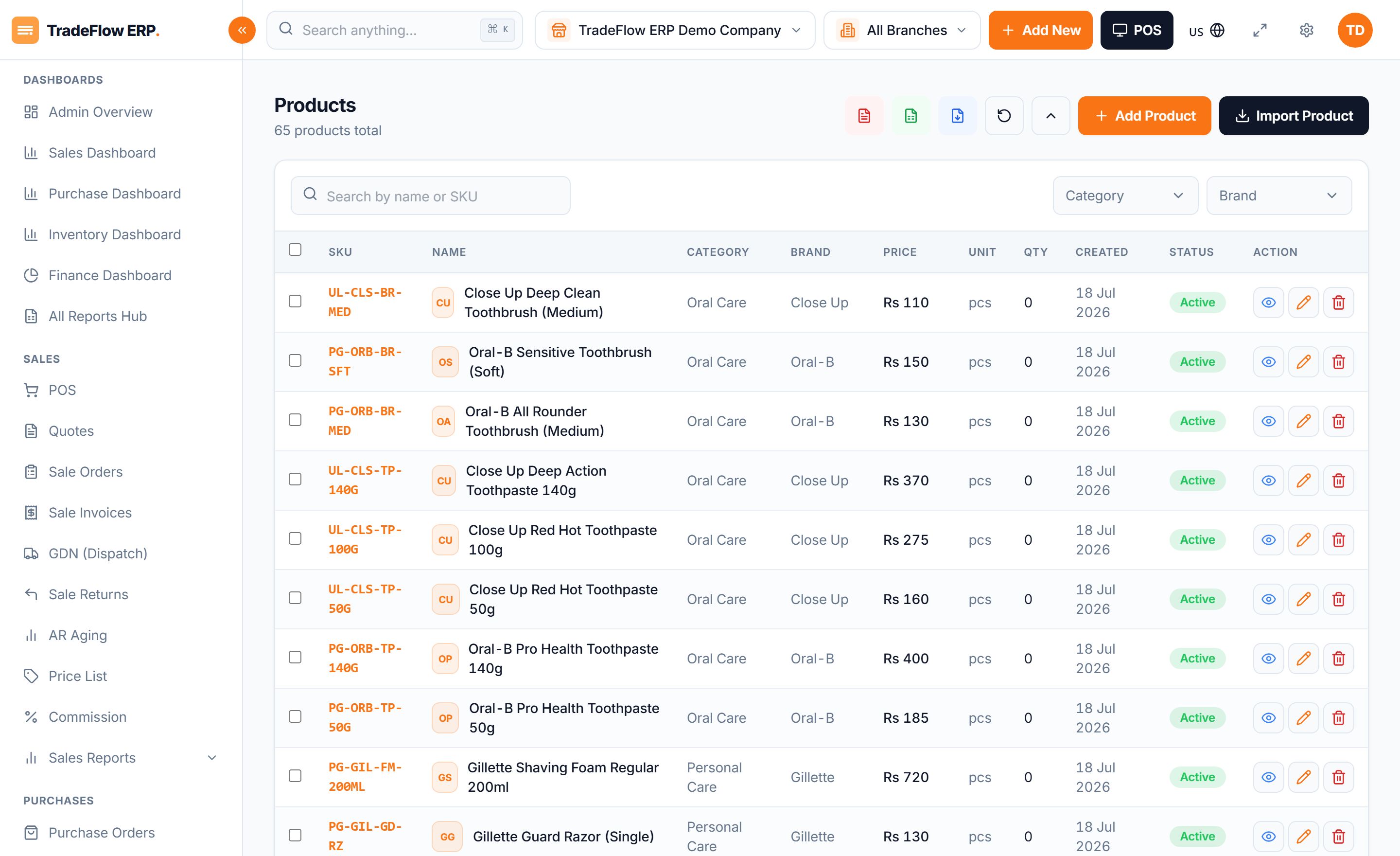1400x856 pixels.
Task: View Oral-B Sensitive Toothbrush details (eye icon)
Action: tap(1268, 362)
